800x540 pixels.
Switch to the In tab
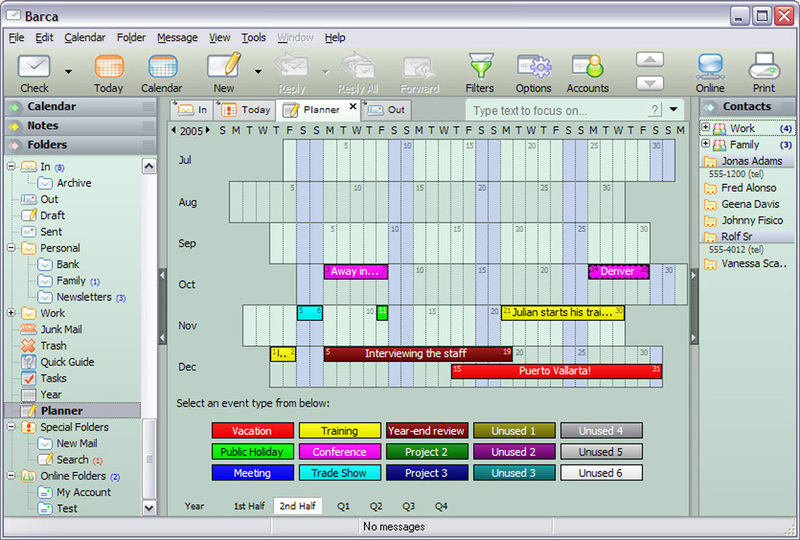pyautogui.click(x=192, y=110)
